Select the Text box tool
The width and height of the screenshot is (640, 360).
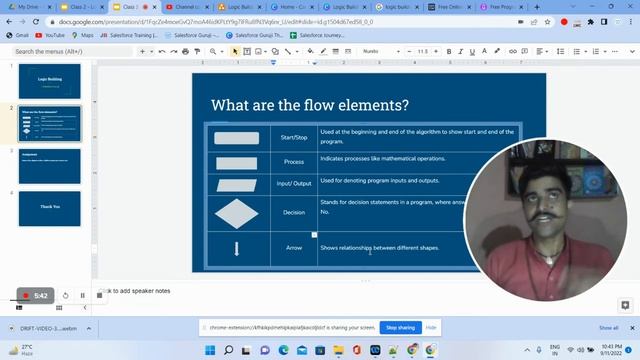pyautogui.click(x=247, y=51)
